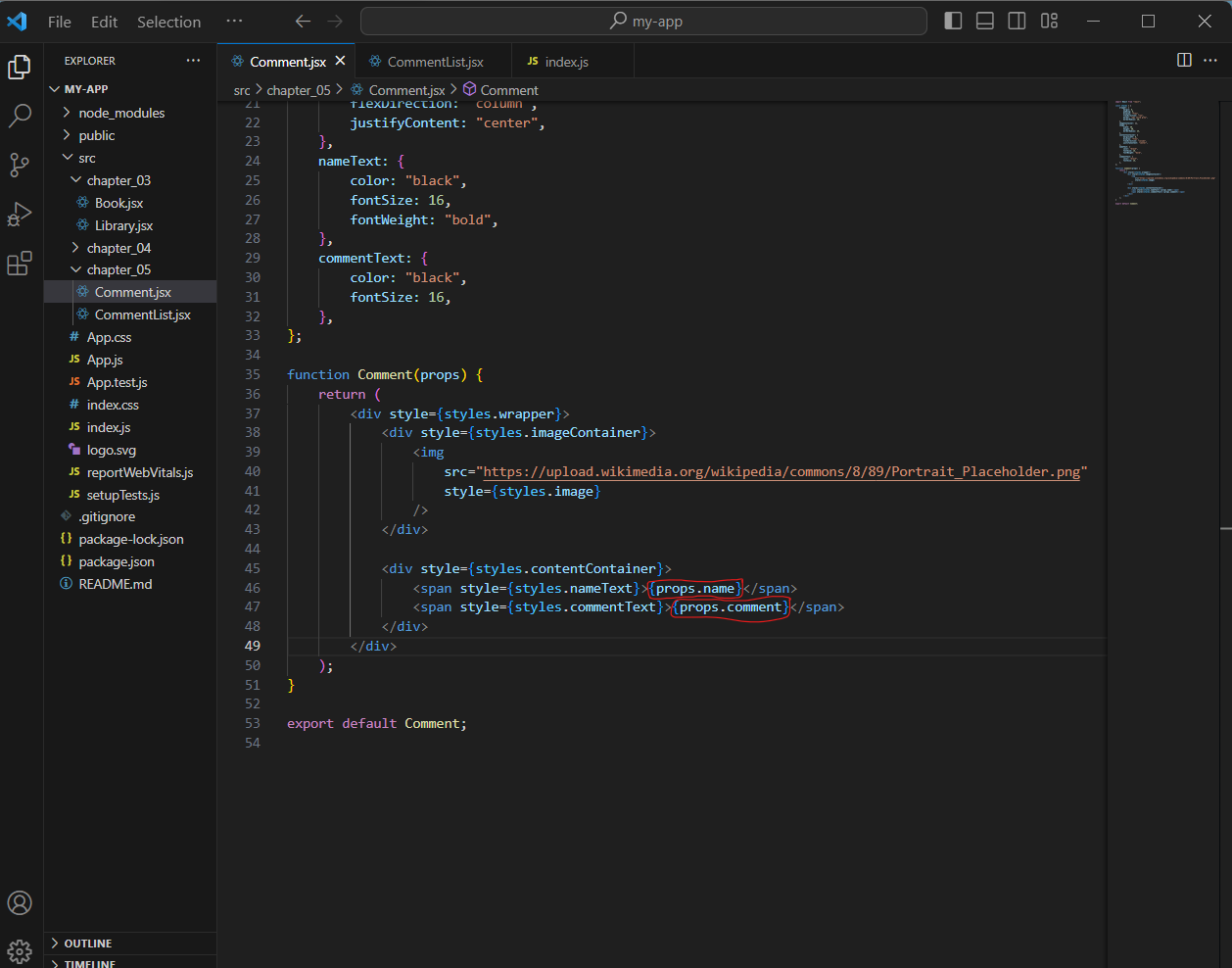Click the my-app command center search box
Screen dimensions: 1232x968
[643, 22]
